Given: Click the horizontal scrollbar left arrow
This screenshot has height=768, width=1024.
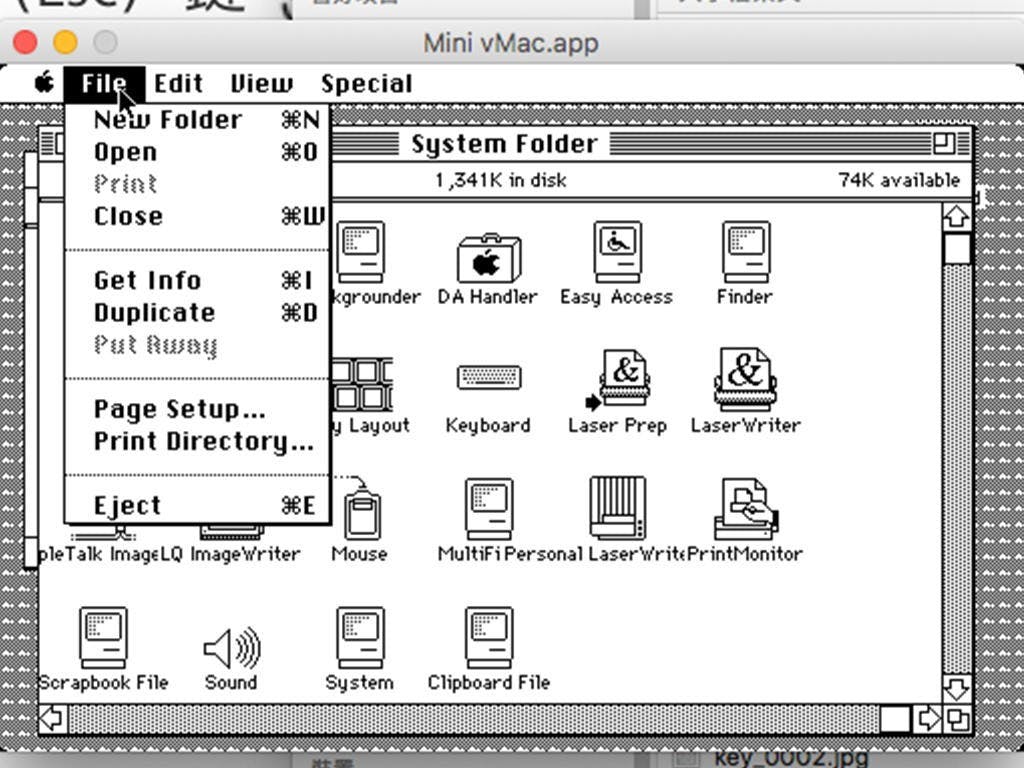Looking at the screenshot, I should (52, 718).
